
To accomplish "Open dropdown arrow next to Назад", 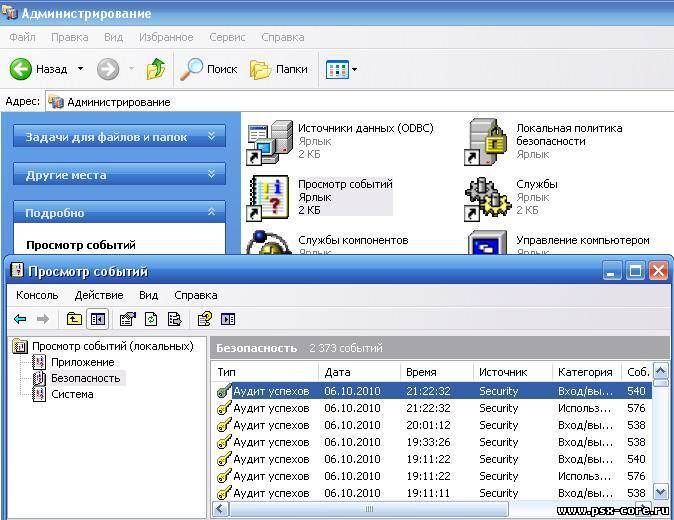I will pos(80,68).
